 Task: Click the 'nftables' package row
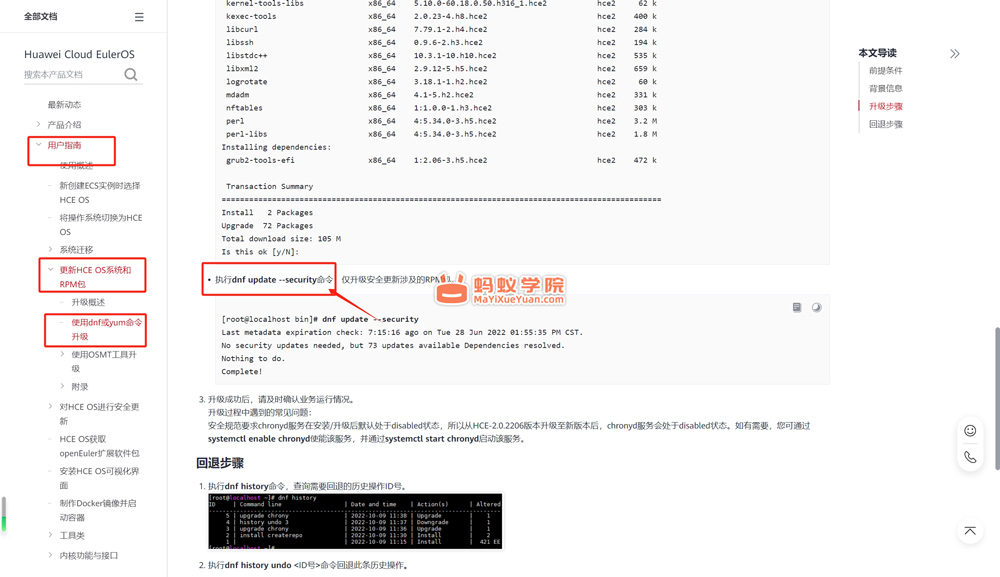(x=441, y=108)
